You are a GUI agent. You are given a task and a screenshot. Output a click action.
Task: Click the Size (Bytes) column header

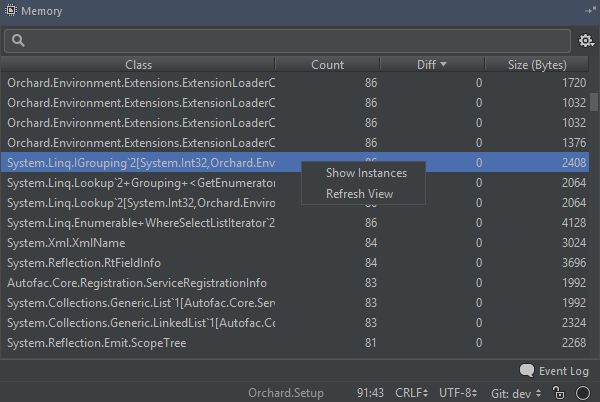click(536, 64)
